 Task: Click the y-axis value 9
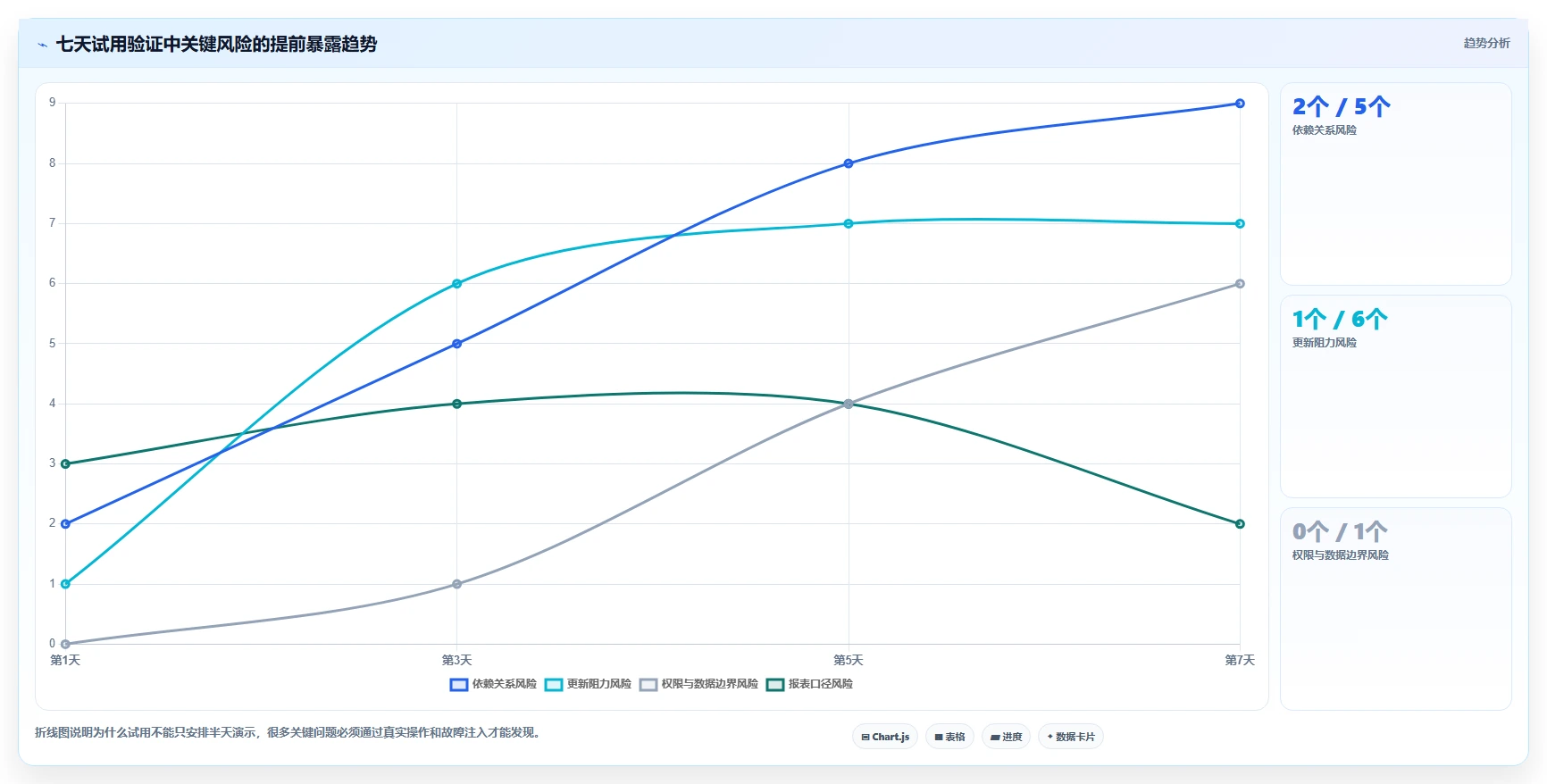(x=52, y=103)
